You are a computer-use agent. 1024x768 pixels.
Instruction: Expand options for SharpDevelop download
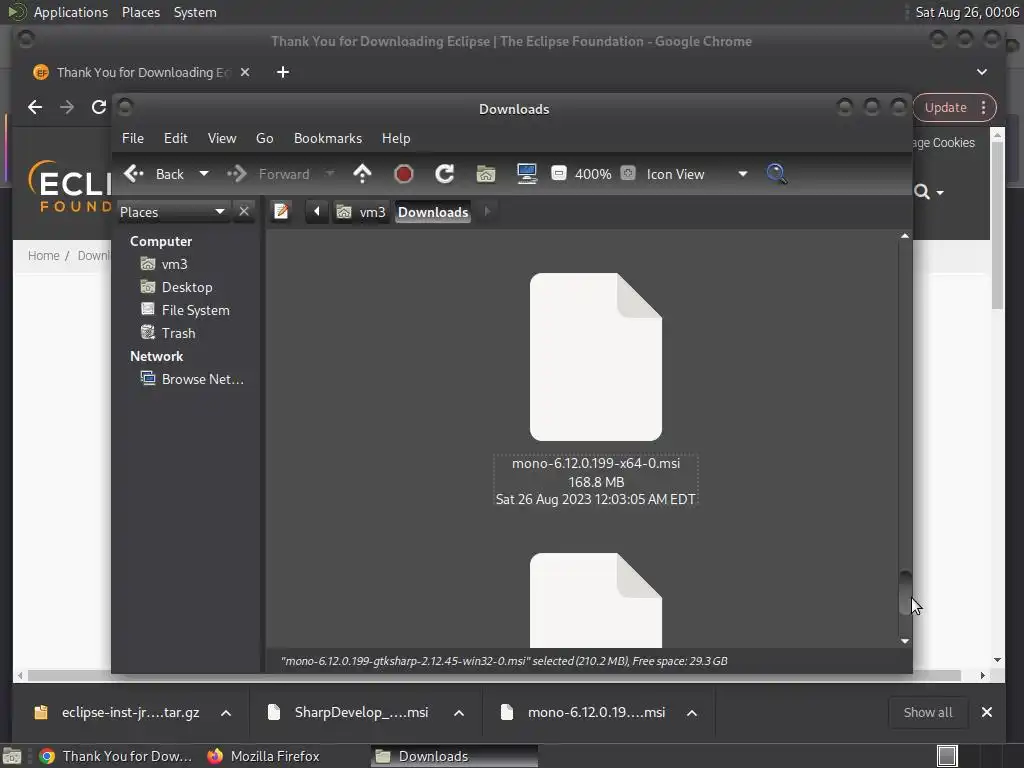click(459, 712)
